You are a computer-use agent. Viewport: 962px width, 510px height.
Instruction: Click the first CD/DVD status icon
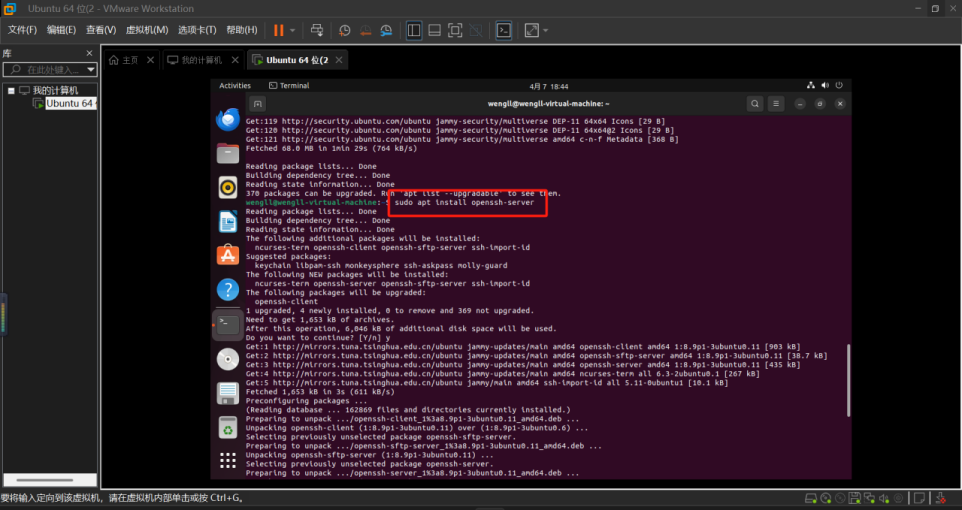pos(826,498)
